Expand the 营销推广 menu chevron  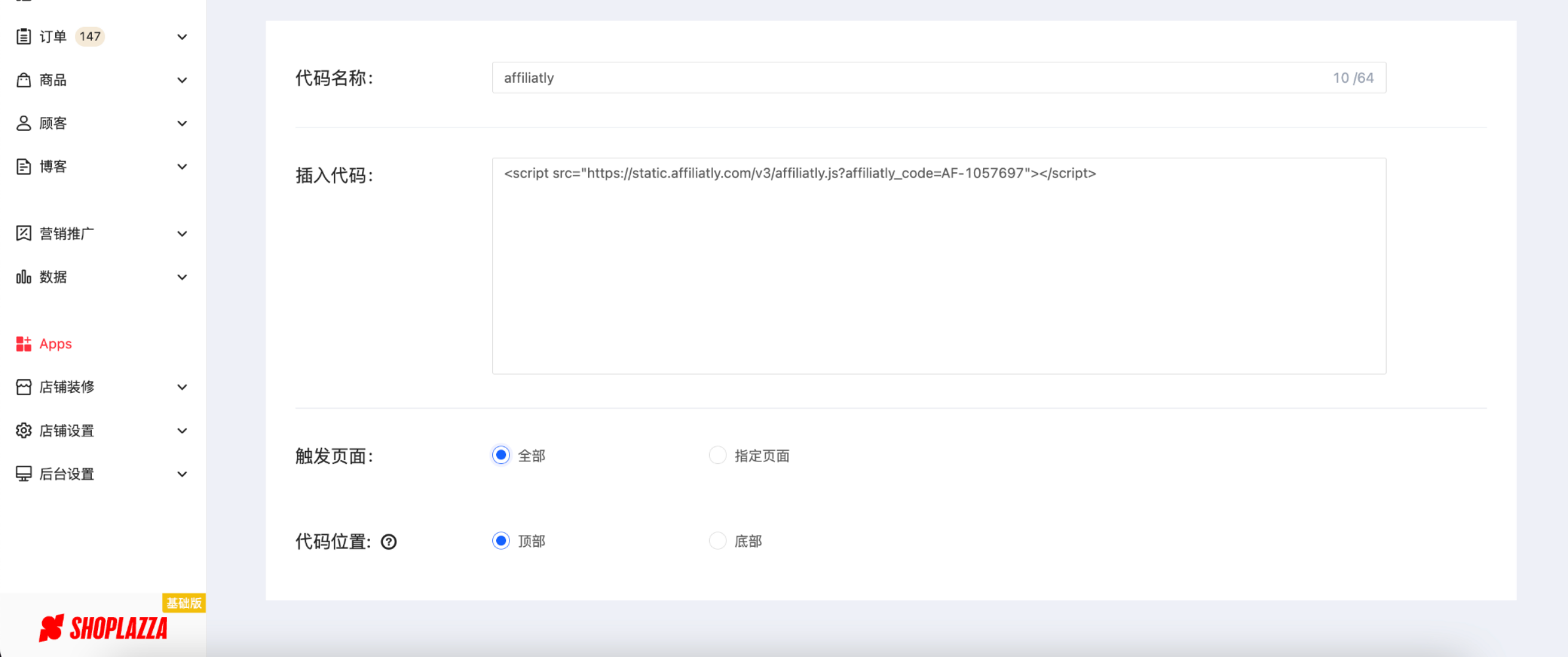pyautogui.click(x=182, y=234)
